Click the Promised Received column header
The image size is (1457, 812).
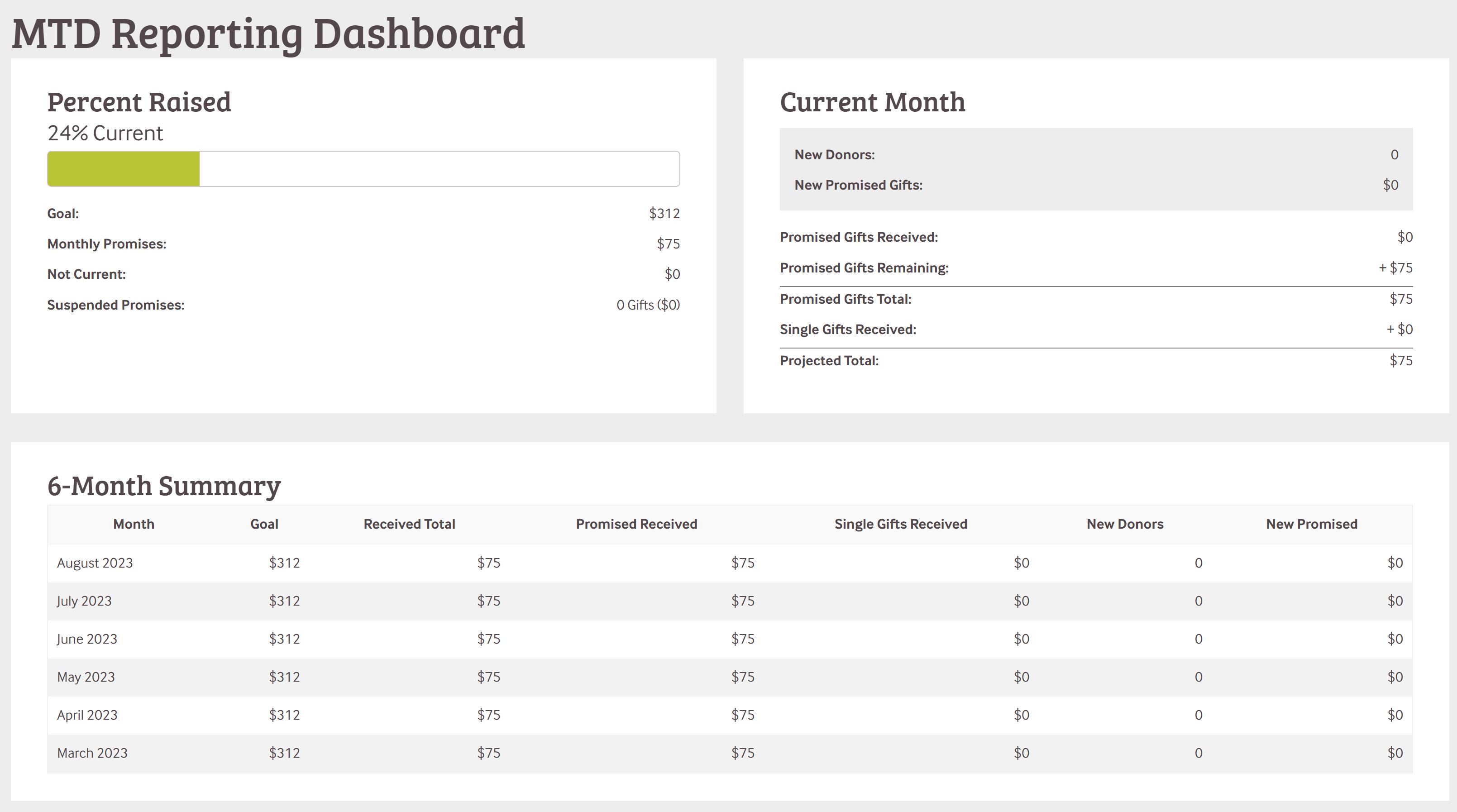tap(636, 524)
